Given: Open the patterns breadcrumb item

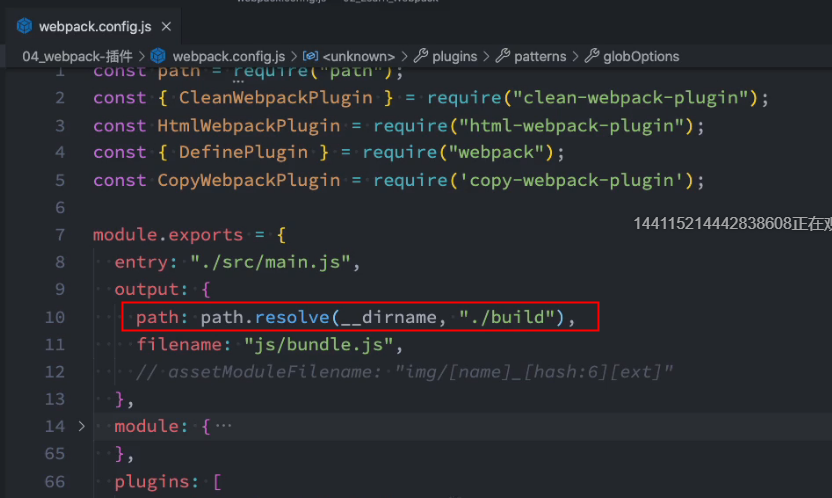Looking at the screenshot, I should click(x=540, y=56).
